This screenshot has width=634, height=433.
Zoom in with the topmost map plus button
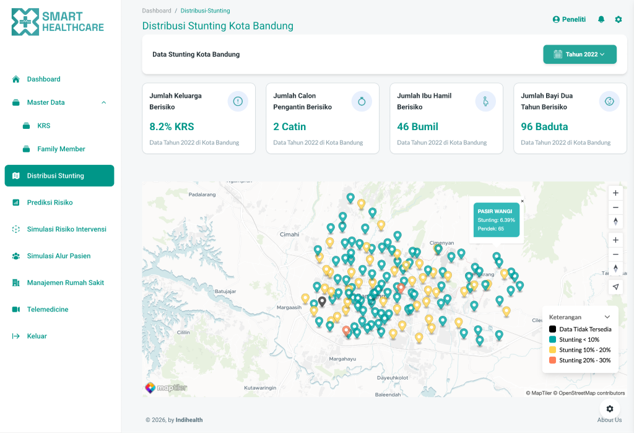click(615, 193)
